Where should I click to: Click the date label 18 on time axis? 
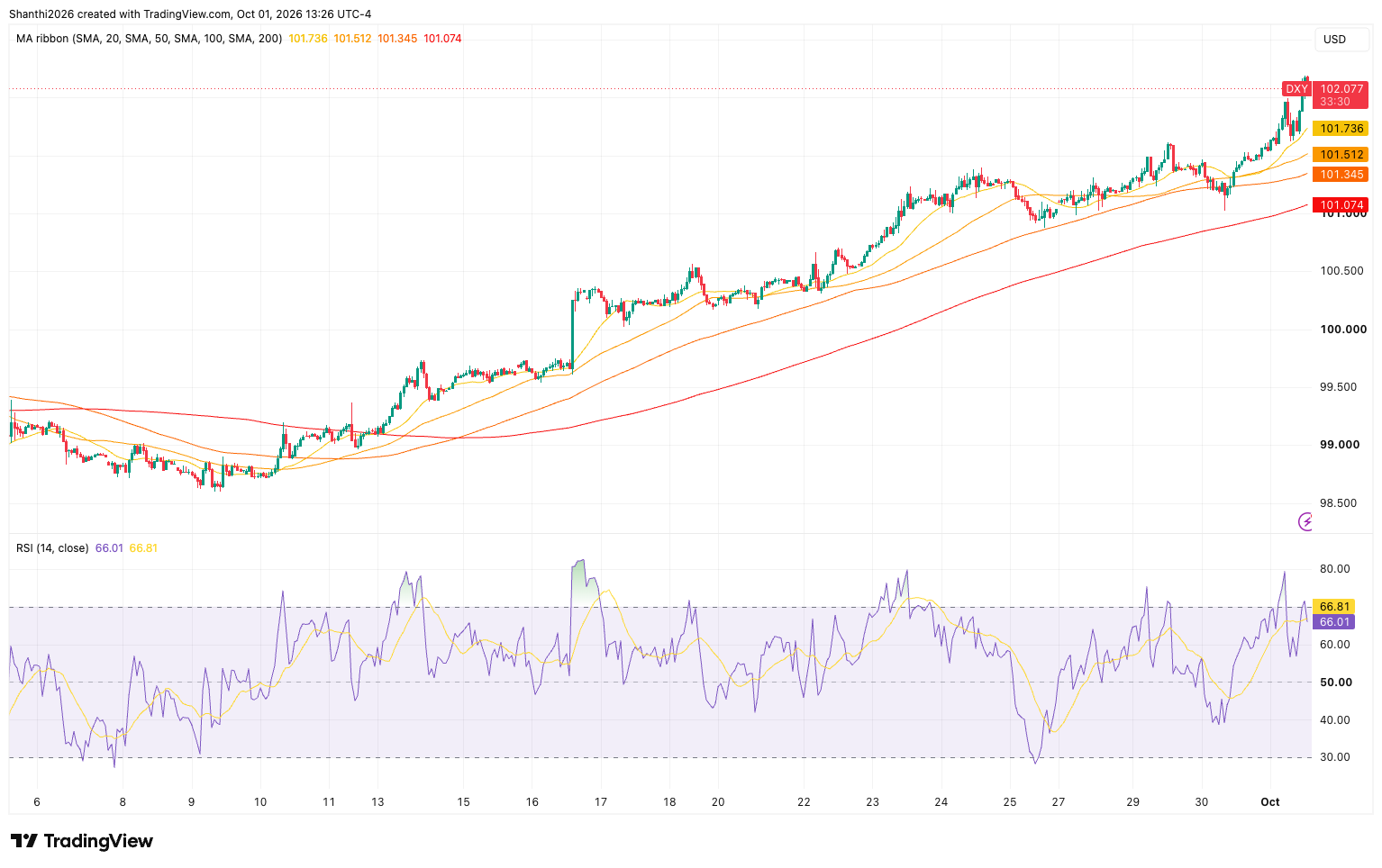669,801
